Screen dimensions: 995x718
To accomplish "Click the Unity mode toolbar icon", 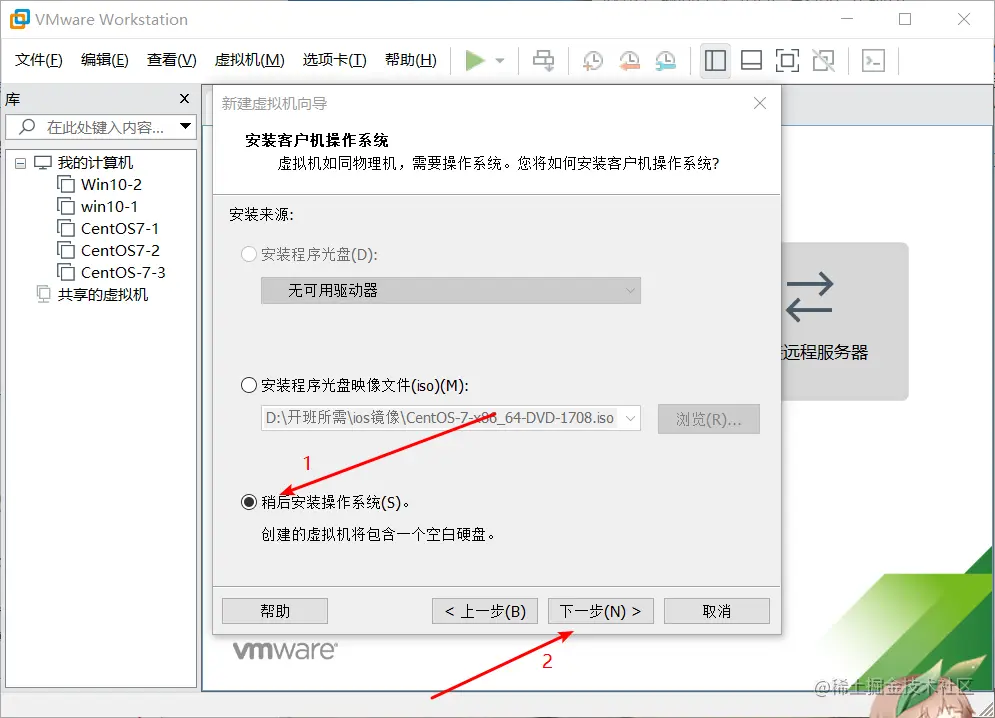I will (x=824, y=61).
